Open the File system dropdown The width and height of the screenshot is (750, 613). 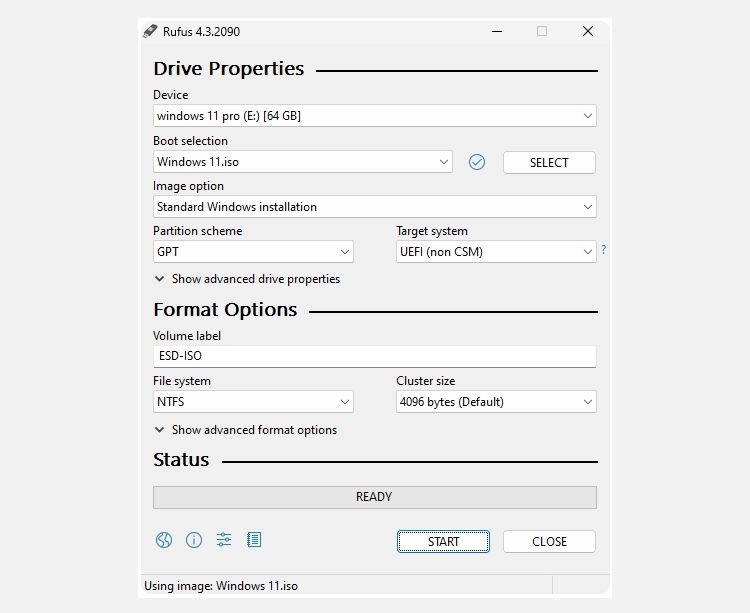click(253, 402)
